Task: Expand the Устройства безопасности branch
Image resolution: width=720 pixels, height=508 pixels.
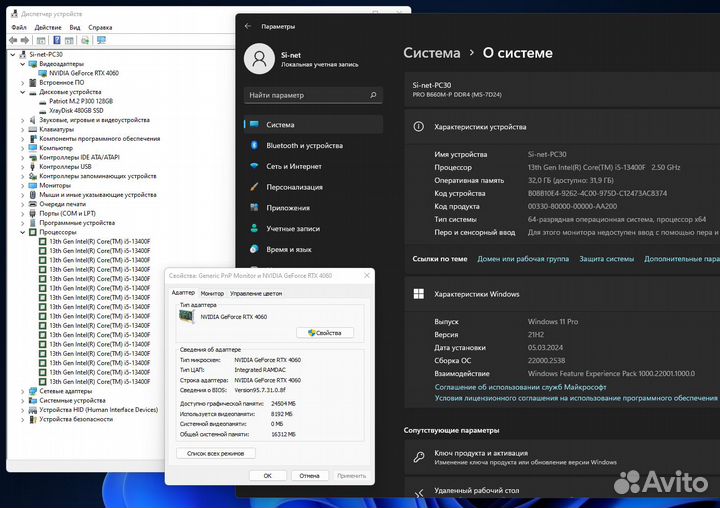Action: (x=22, y=419)
